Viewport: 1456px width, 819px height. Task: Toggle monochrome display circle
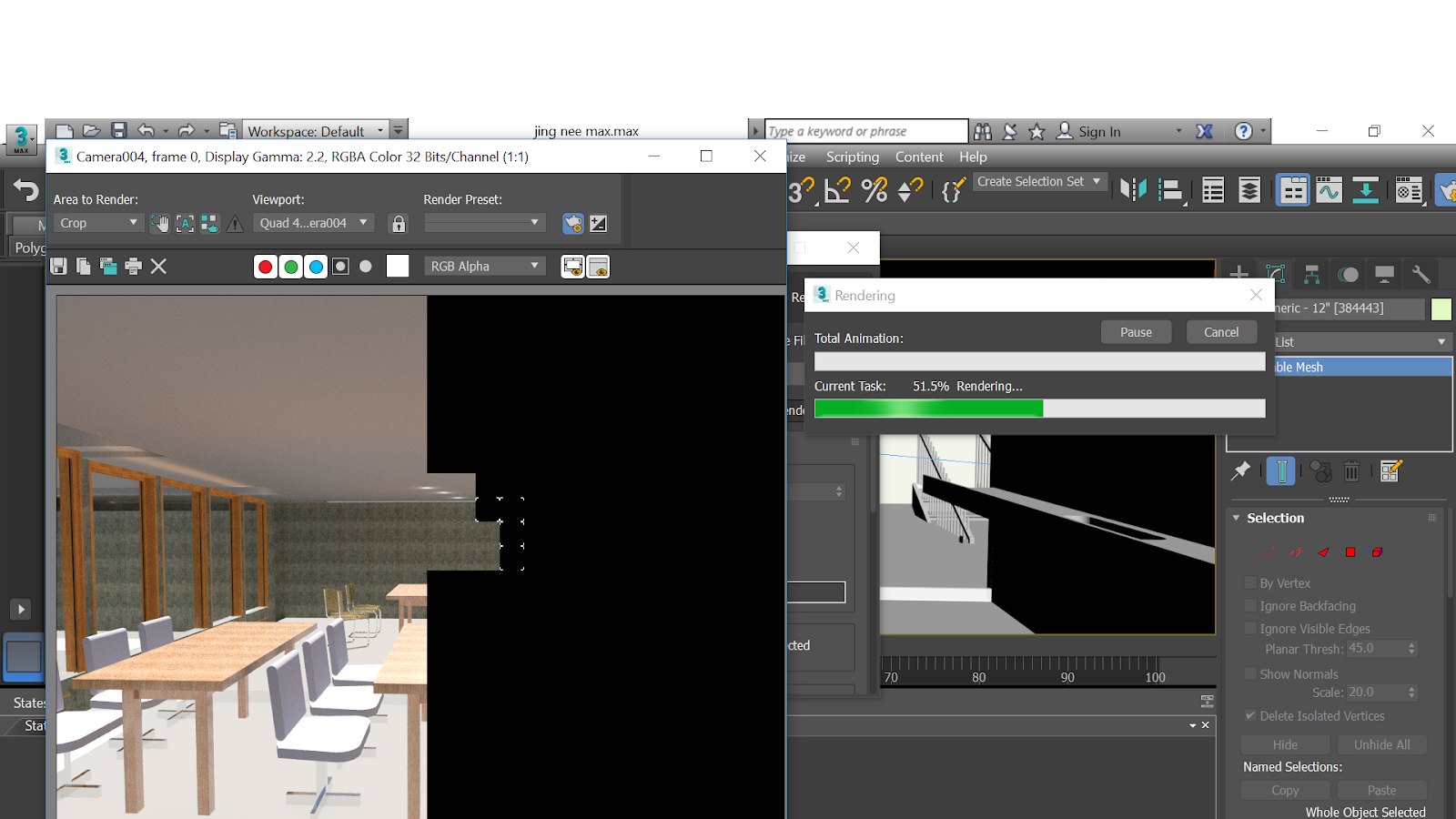(366, 267)
